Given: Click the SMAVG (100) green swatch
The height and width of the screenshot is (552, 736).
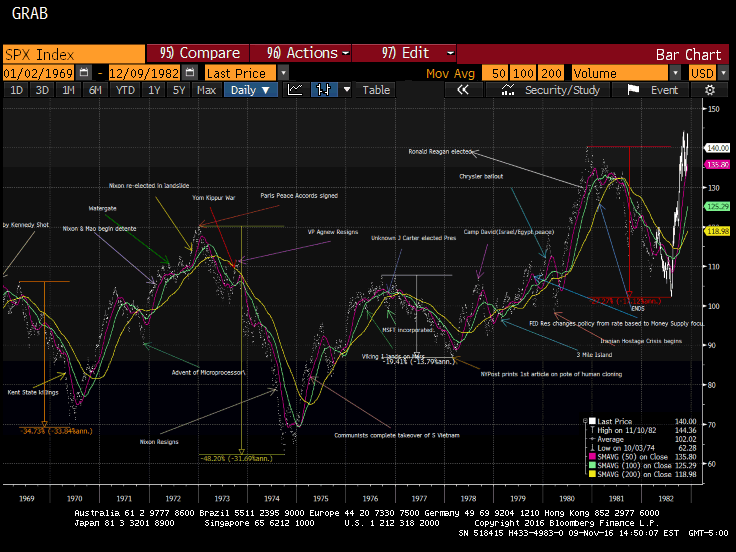Looking at the screenshot, I should (592, 465).
